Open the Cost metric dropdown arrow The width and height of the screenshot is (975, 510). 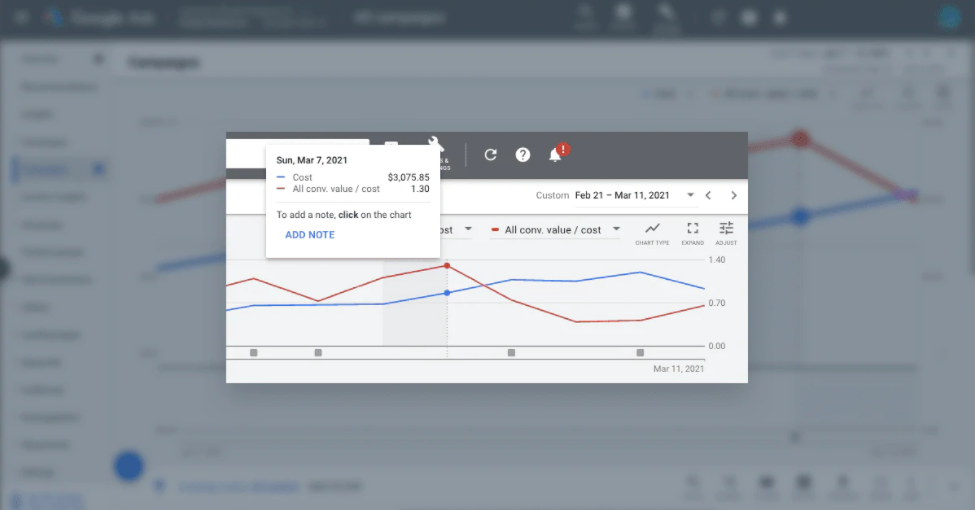click(x=467, y=230)
